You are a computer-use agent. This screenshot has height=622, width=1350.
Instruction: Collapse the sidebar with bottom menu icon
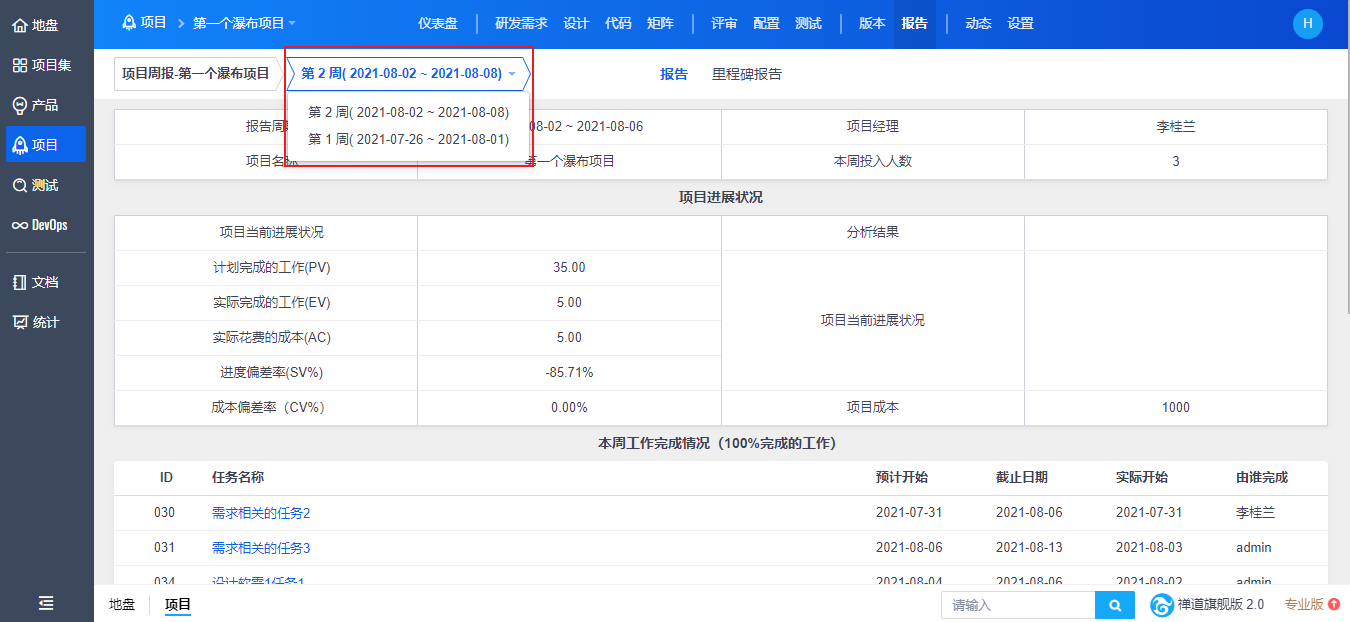click(46, 603)
